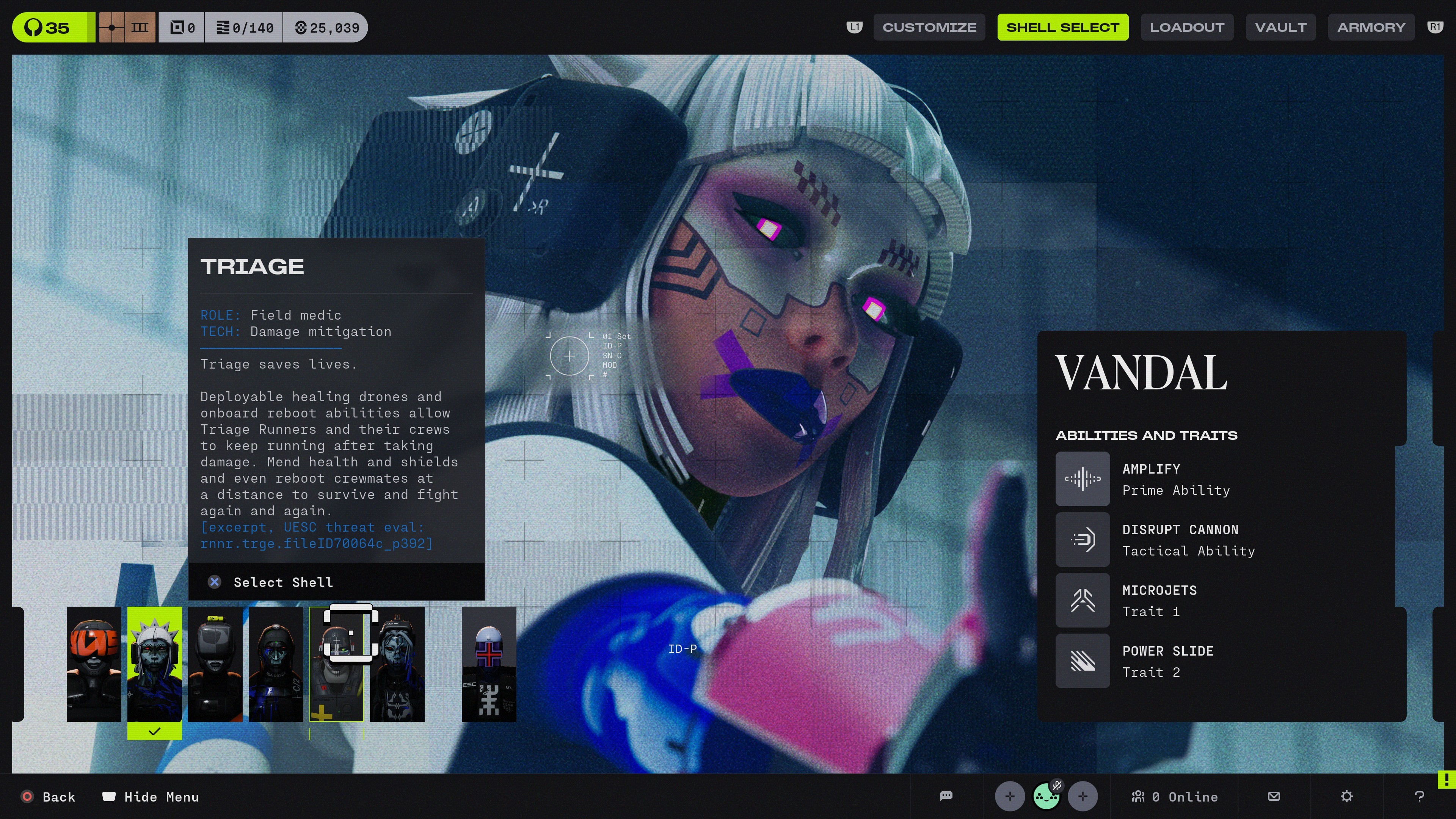This screenshot has height=819, width=1456.
Task: Go to the Vault tab
Action: (x=1281, y=27)
